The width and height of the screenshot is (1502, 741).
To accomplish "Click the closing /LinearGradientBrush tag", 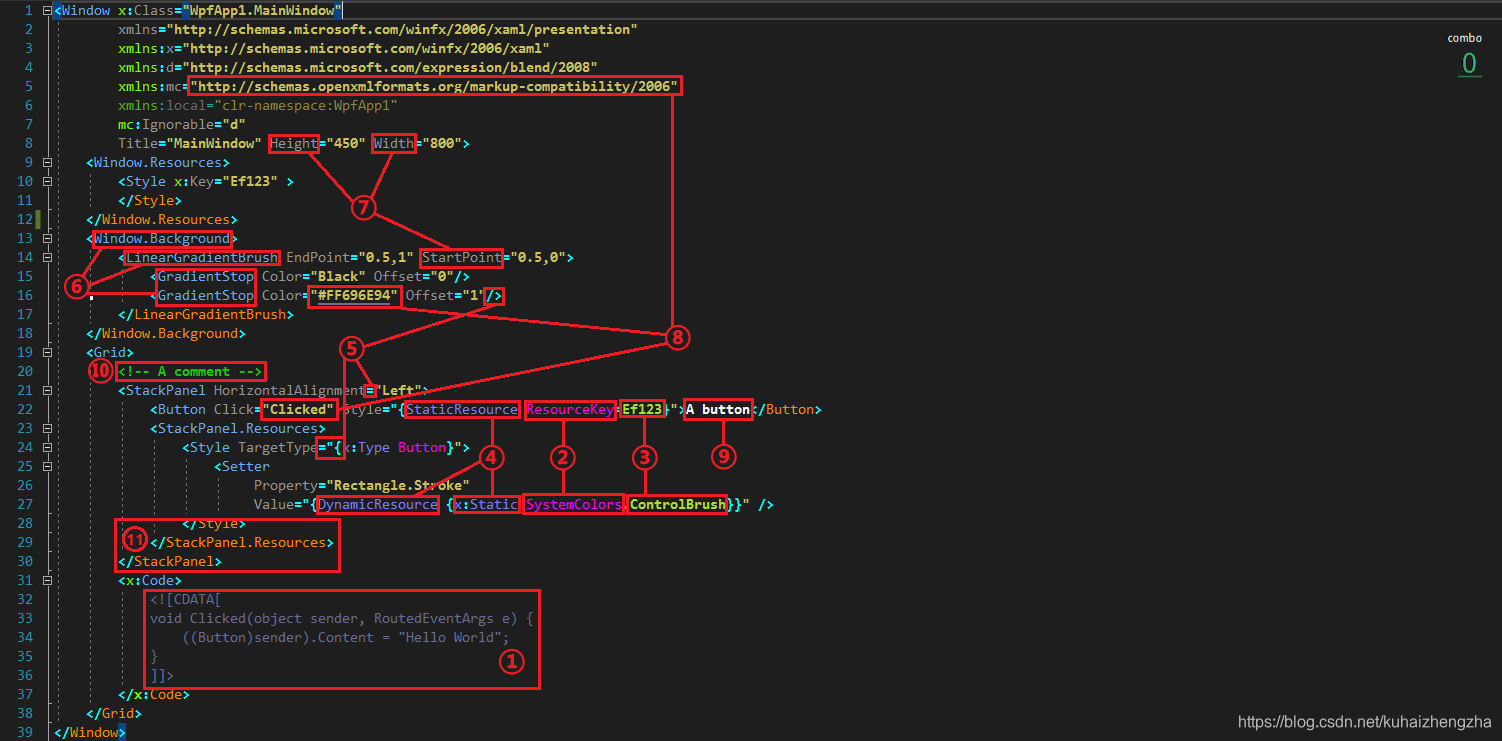I will 206,315.
